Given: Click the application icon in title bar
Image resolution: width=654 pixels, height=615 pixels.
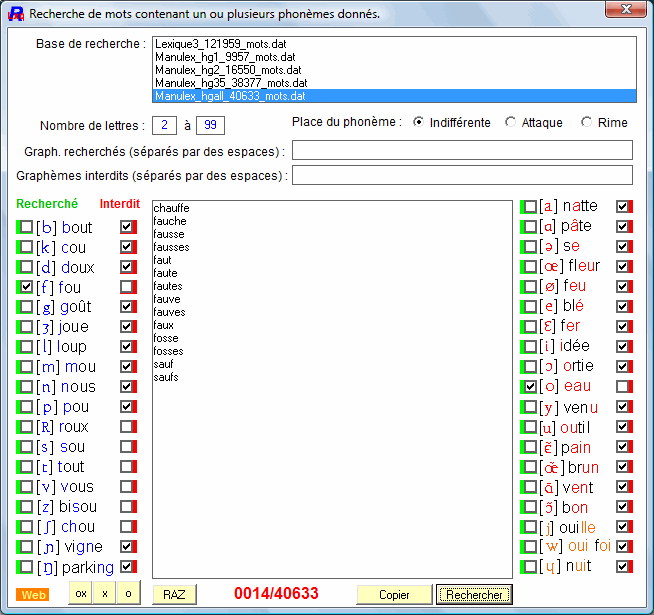Looking at the screenshot, I should tap(16, 14).
